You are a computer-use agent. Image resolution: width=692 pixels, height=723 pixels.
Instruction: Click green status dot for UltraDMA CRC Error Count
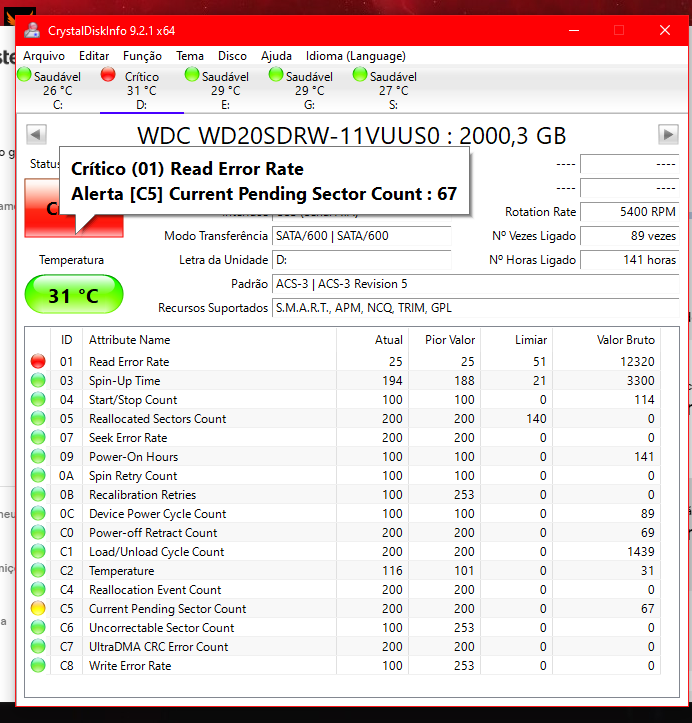38,646
